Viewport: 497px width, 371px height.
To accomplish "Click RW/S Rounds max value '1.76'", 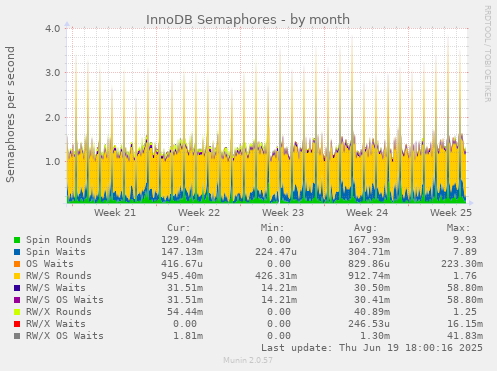I will [x=465, y=276].
